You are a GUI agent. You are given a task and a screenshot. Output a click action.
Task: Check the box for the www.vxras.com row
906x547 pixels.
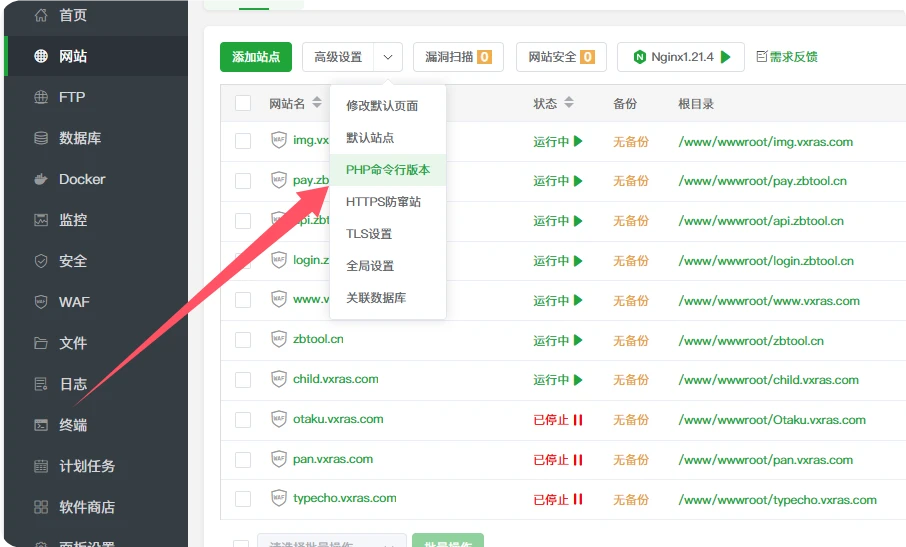tap(243, 300)
